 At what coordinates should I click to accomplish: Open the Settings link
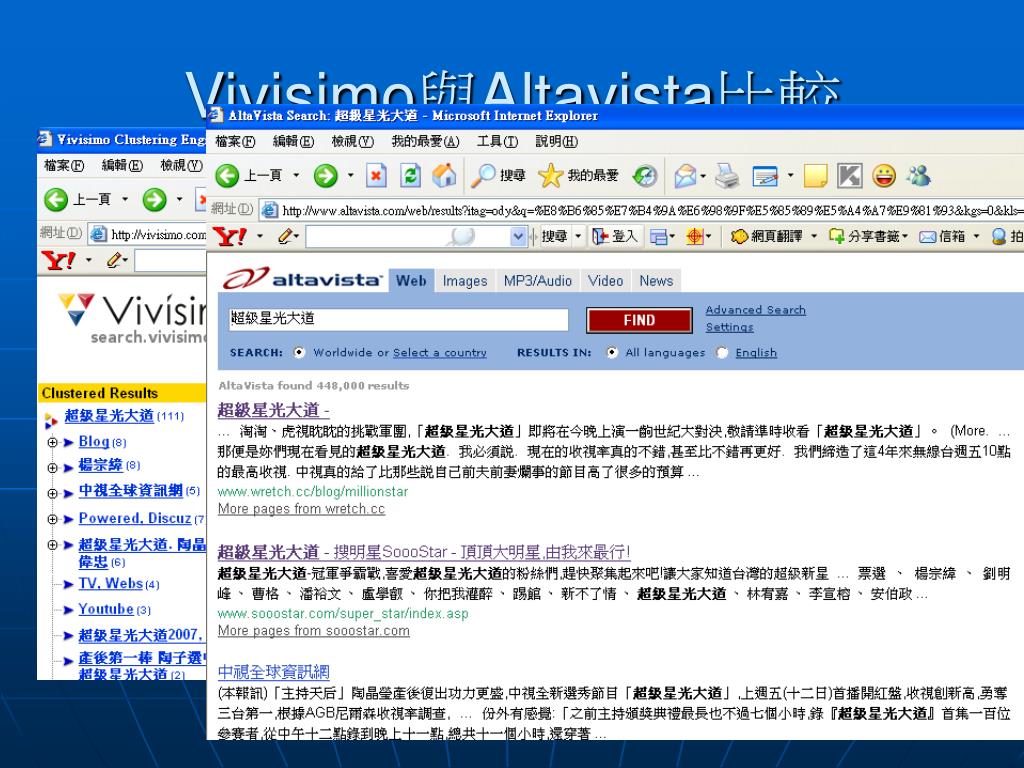pyautogui.click(x=729, y=327)
